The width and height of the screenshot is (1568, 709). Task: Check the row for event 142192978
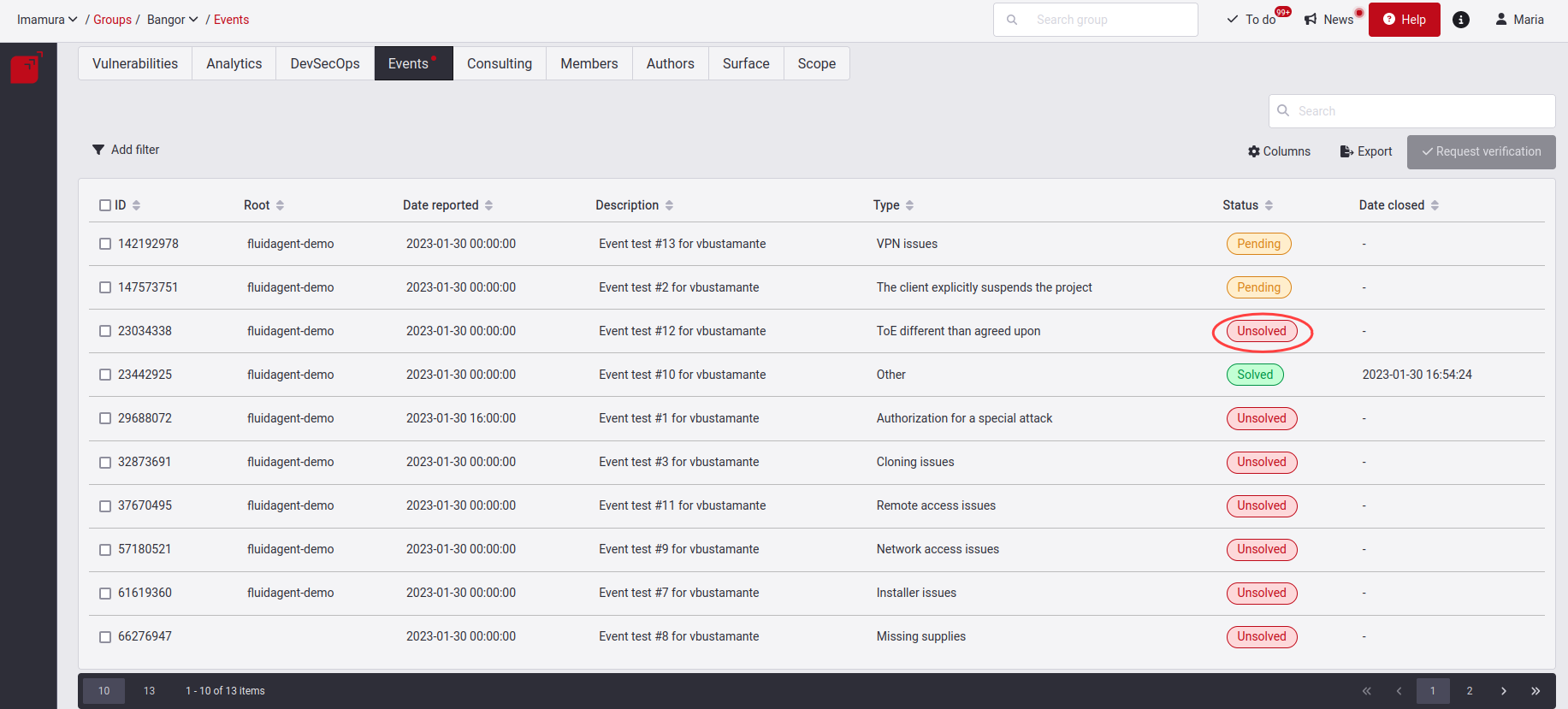pos(105,244)
